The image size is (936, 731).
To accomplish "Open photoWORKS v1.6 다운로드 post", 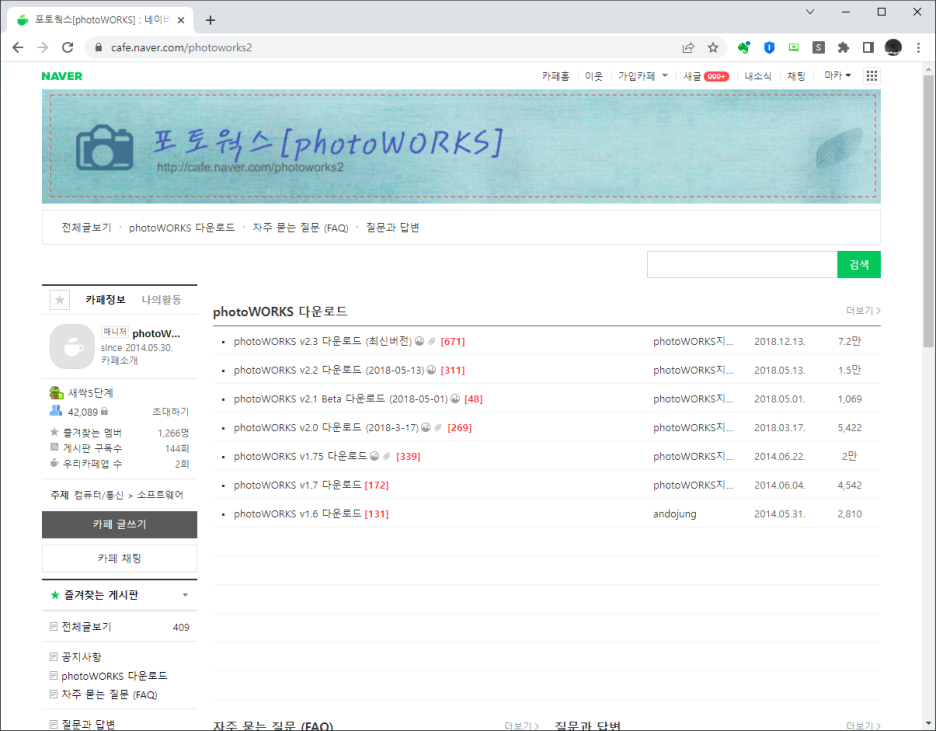I will coord(297,514).
